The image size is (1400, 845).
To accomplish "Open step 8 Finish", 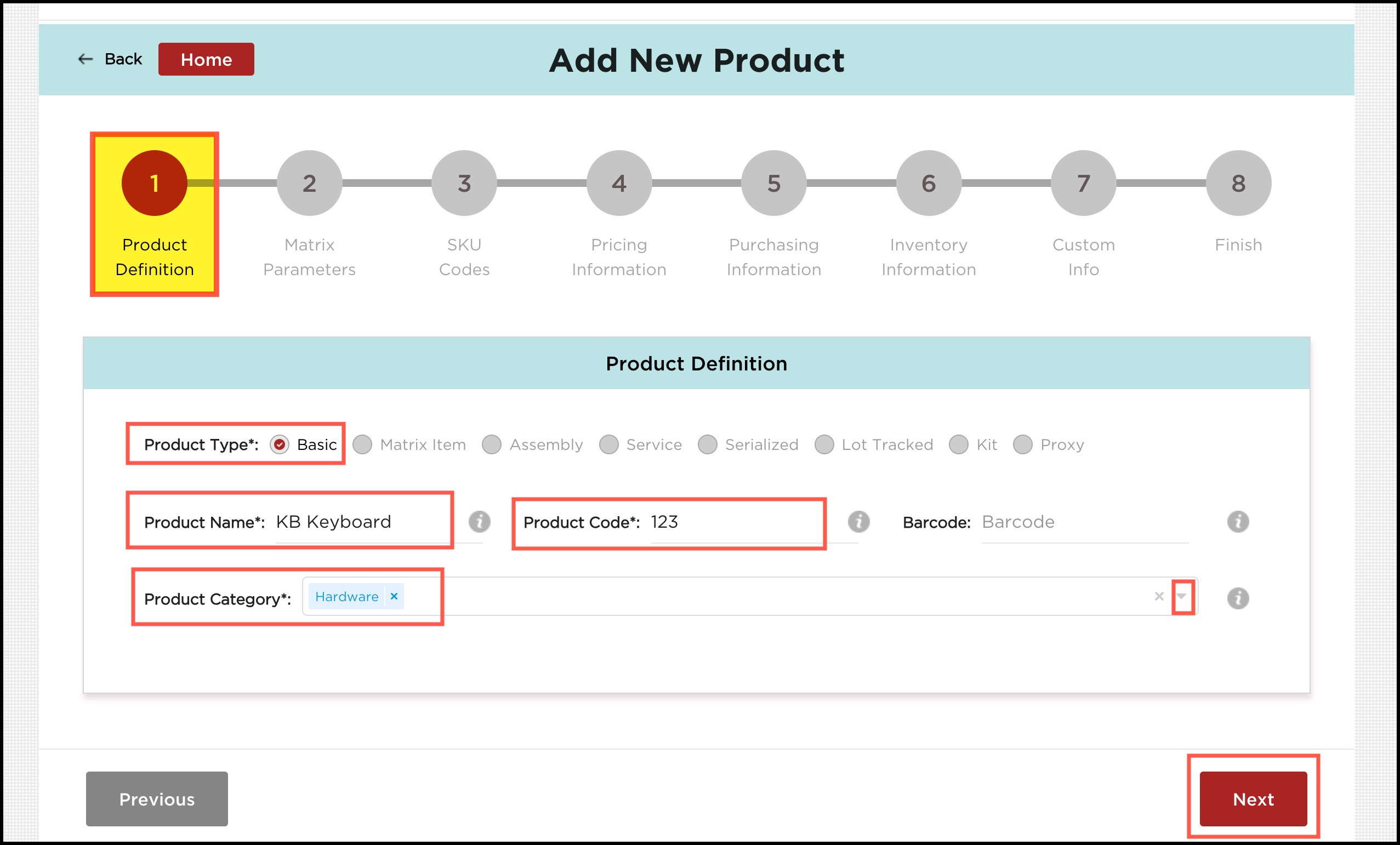I will pos(1238,183).
